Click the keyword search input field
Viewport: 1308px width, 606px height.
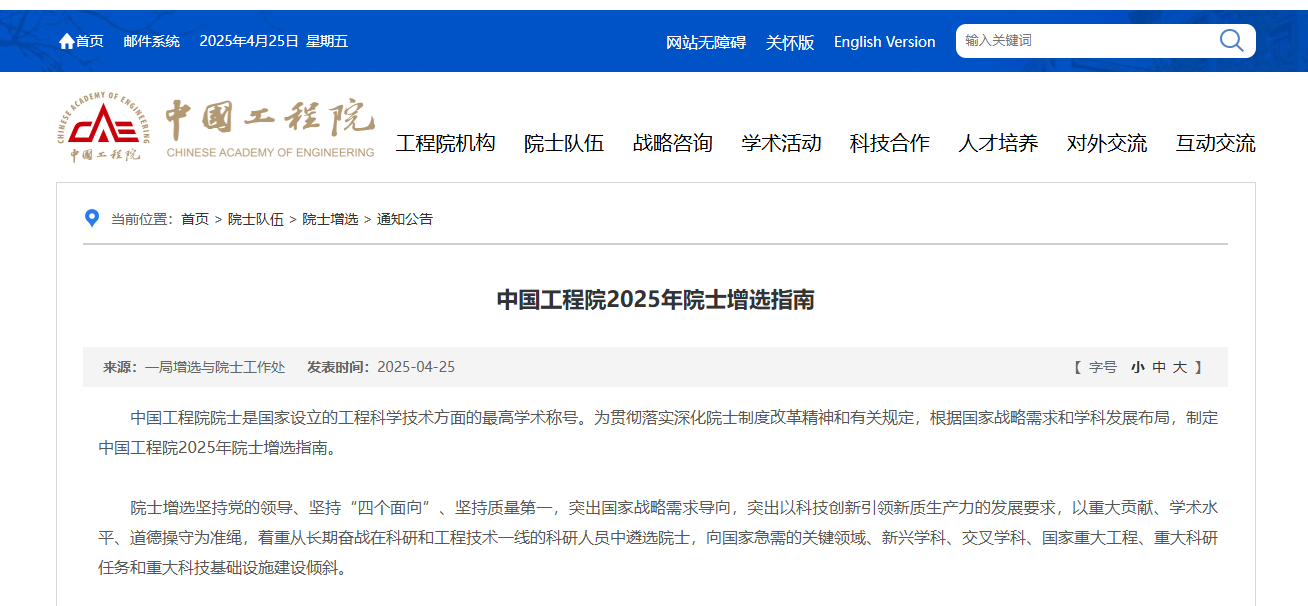point(1085,41)
